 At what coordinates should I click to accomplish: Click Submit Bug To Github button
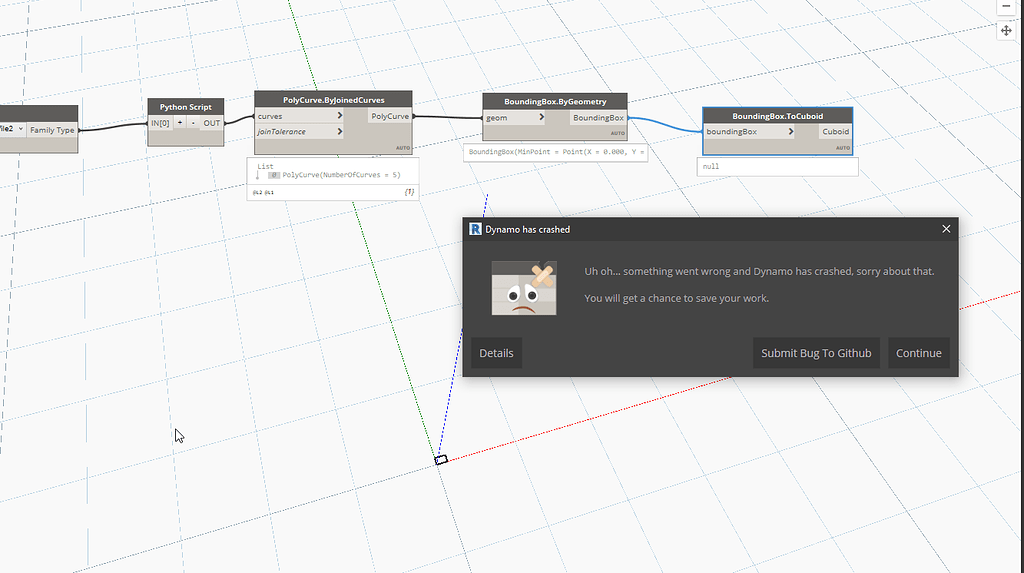pyautogui.click(x=816, y=353)
